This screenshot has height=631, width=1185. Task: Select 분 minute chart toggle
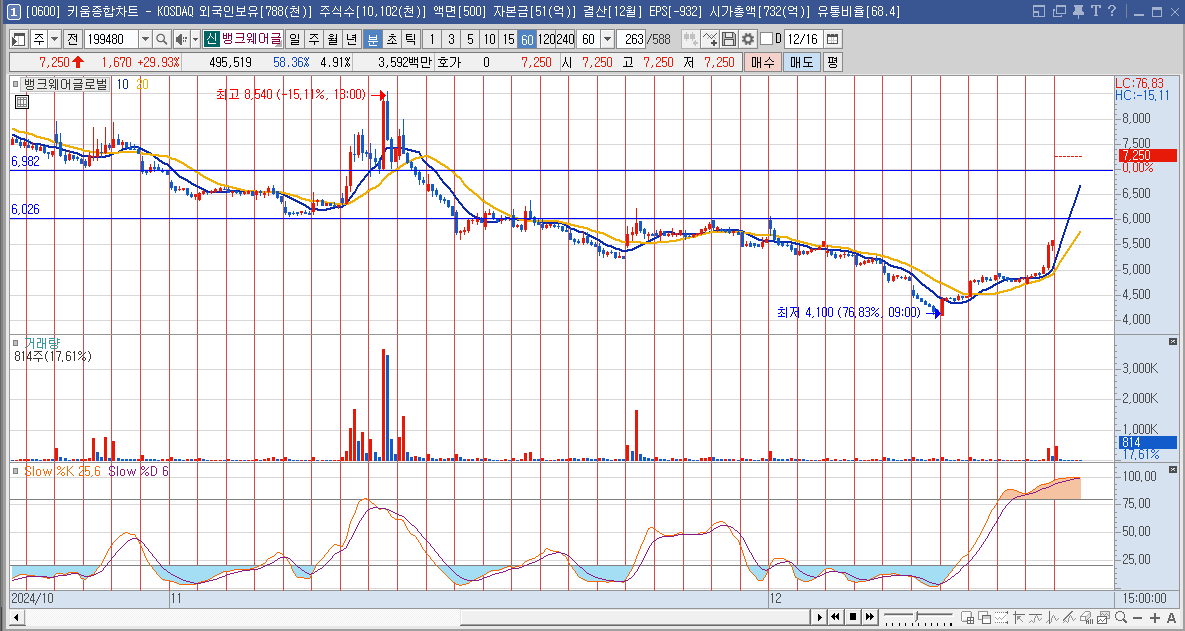click(x=373, y=39)
